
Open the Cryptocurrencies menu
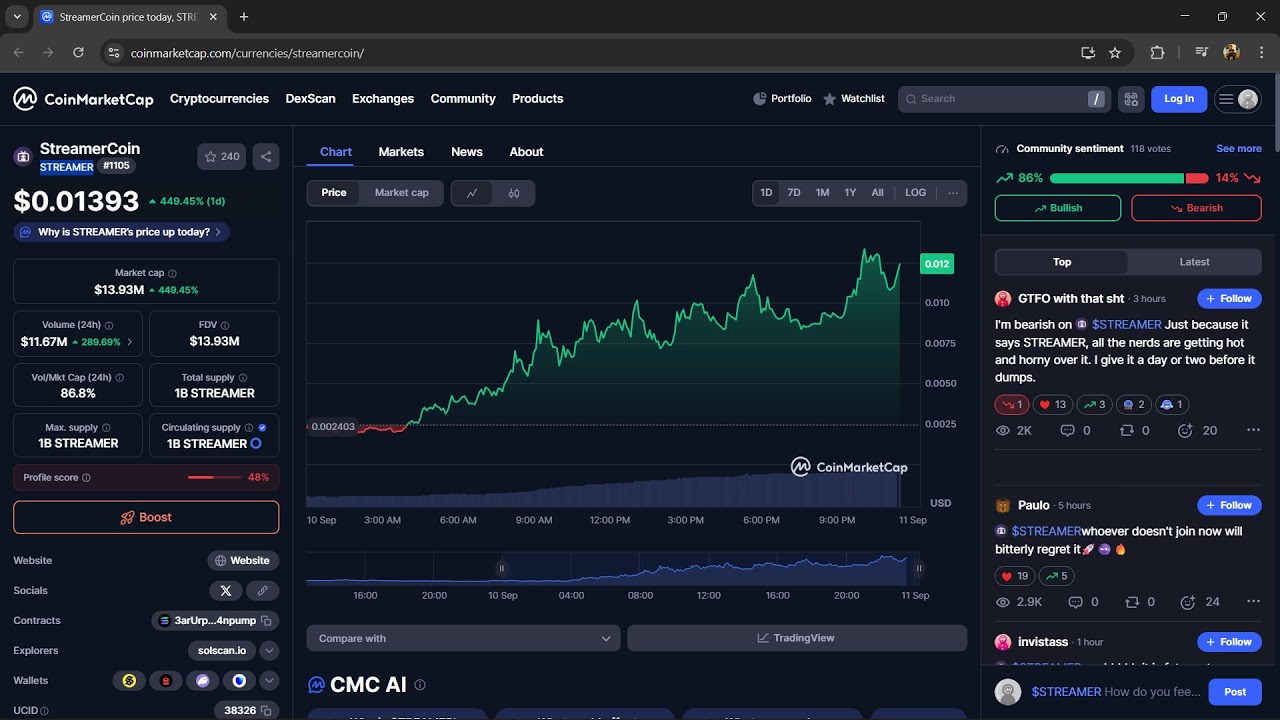tap(219, 99)
